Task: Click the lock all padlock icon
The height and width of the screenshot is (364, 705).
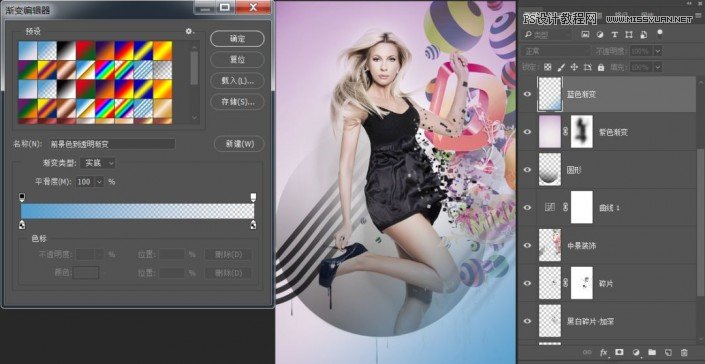Action: (601, 67)
